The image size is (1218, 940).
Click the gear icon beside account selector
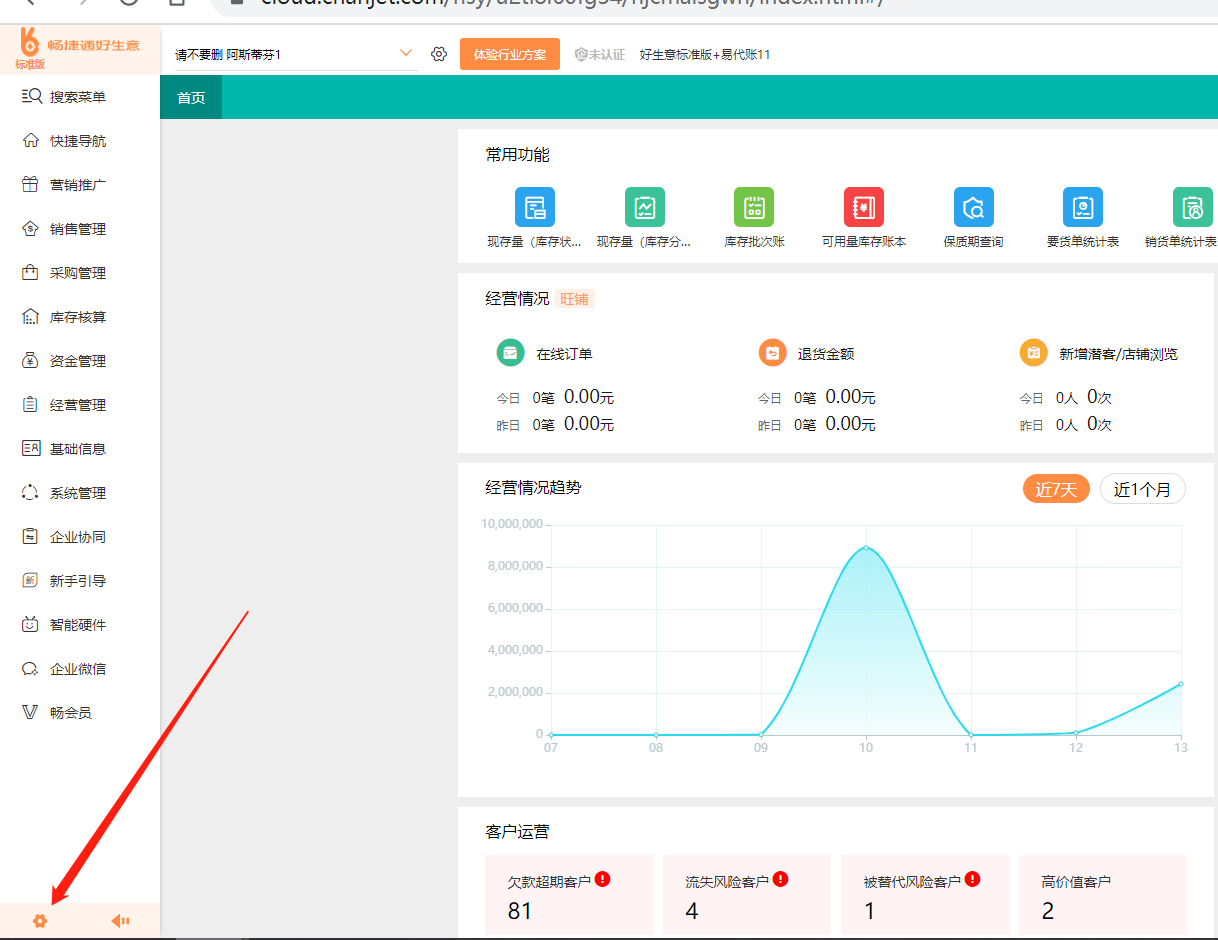tap(439, 54)
